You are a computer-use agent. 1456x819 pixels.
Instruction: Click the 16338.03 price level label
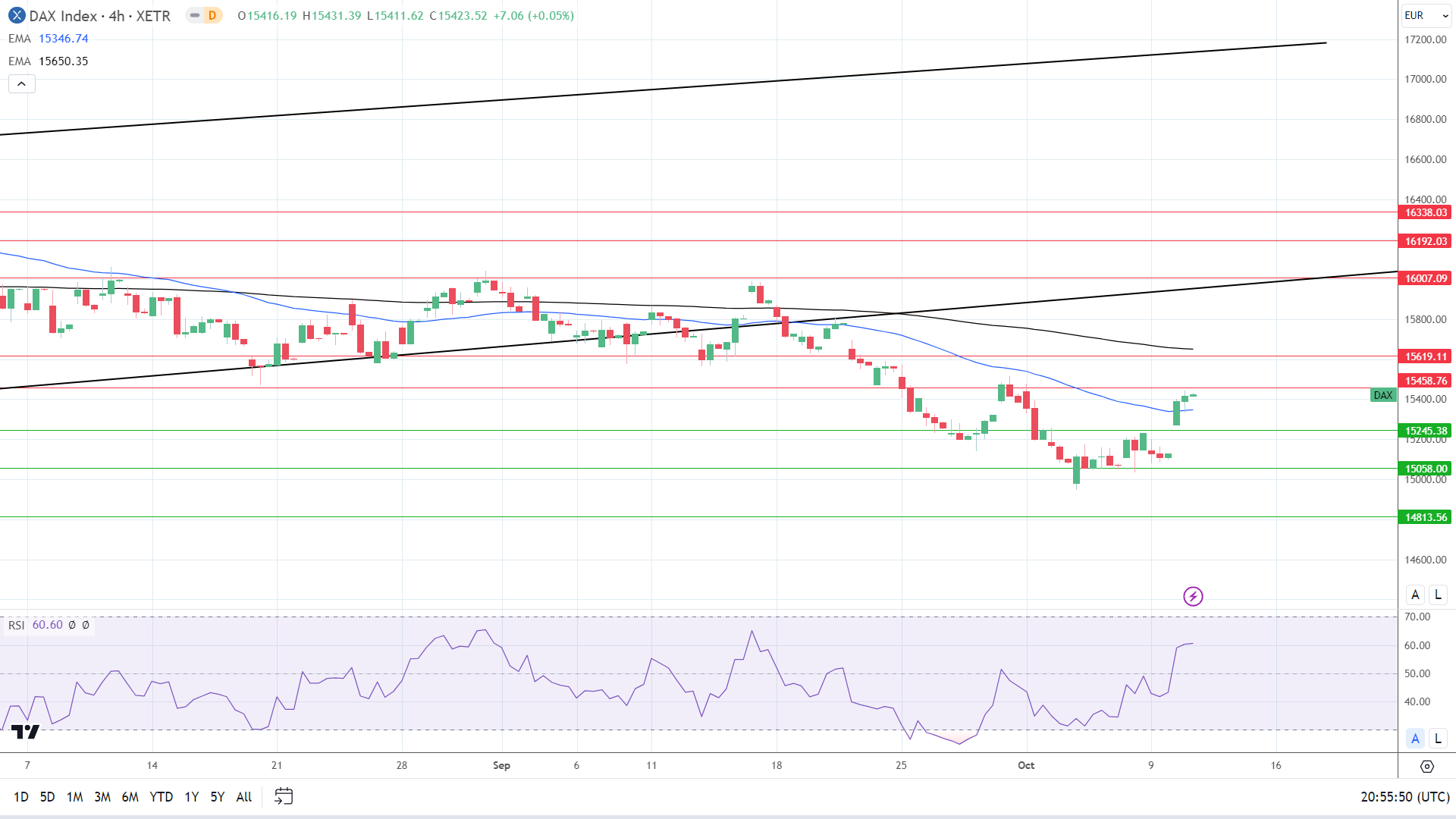pyautogui.click(x=1426, y=212)
